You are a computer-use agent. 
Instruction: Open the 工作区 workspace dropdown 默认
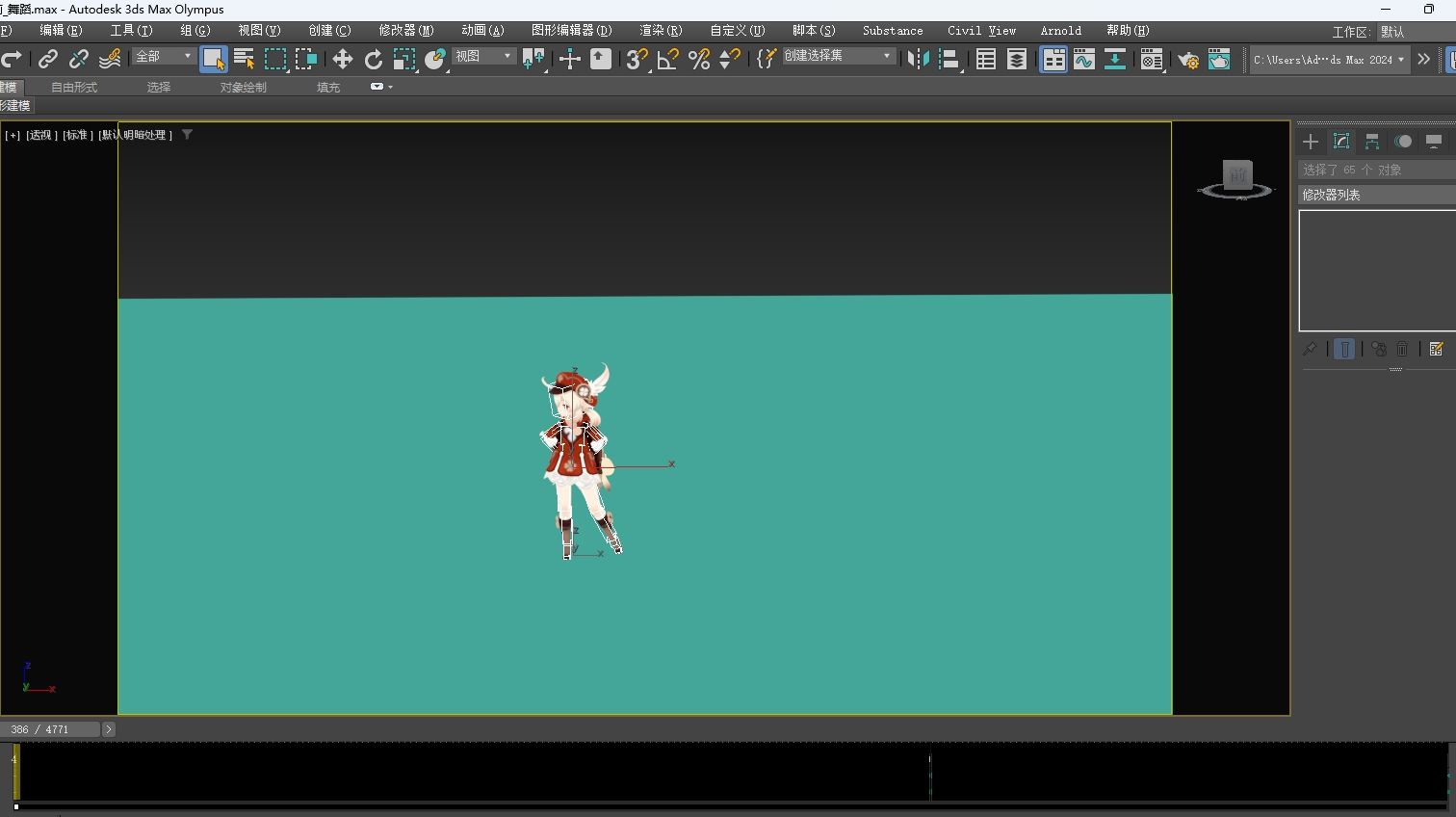coord(1416,32)
